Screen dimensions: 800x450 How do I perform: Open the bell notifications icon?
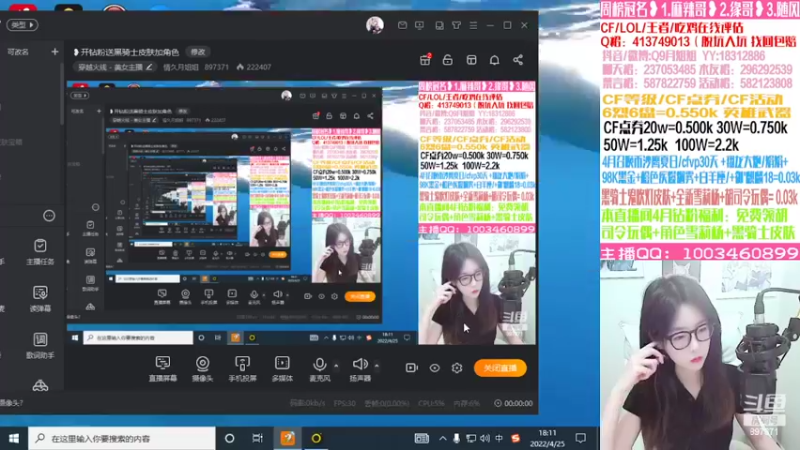[x=494, y=60]
